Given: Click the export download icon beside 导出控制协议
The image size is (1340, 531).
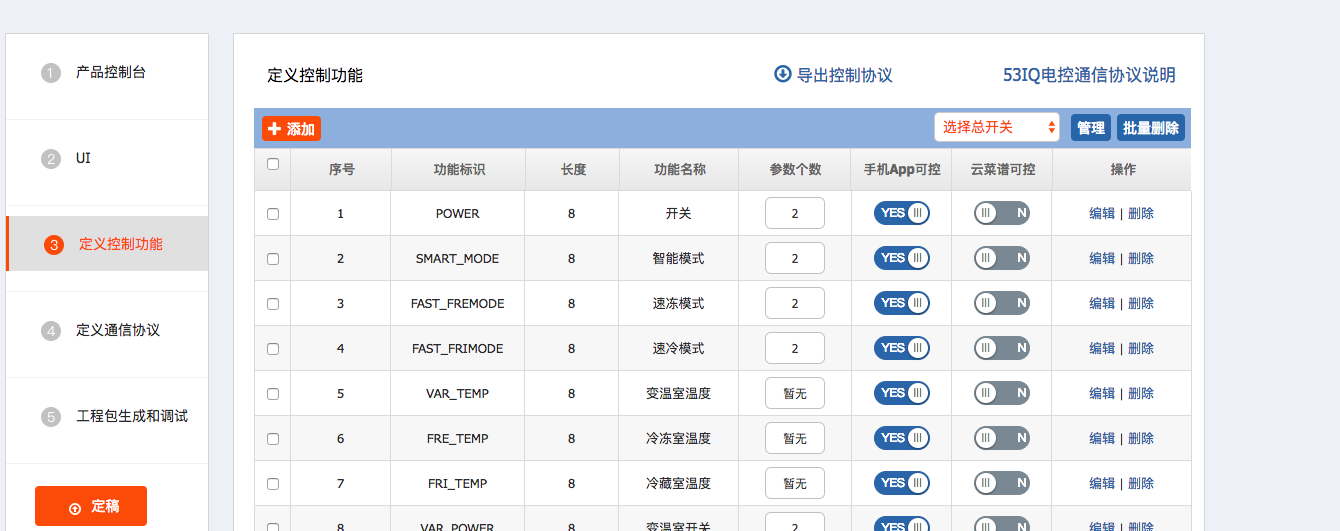Looking at the screenshot, I should click(782, 74).
